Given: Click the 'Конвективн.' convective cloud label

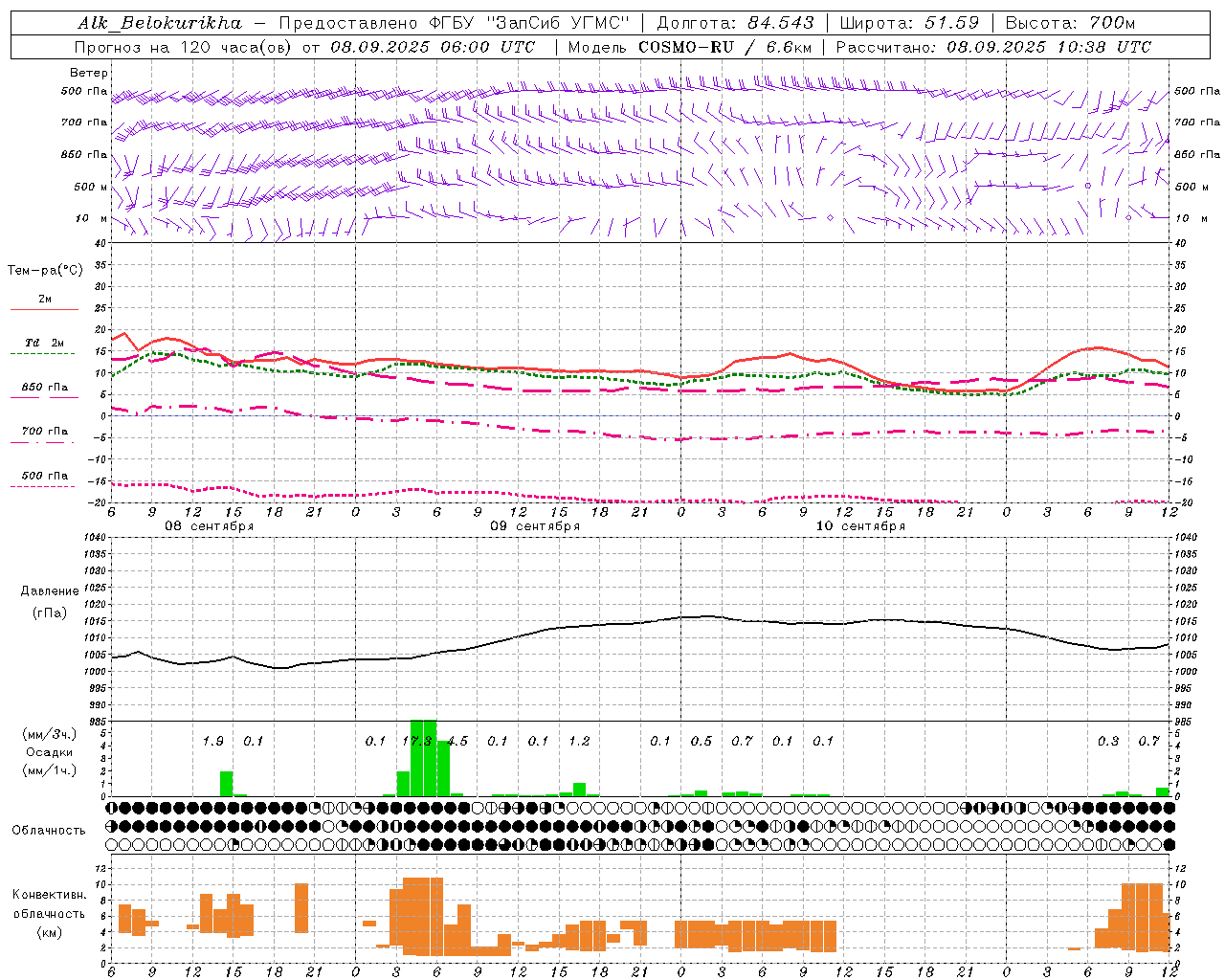Looking at the screenshot, I should click(x=49, y=895).
